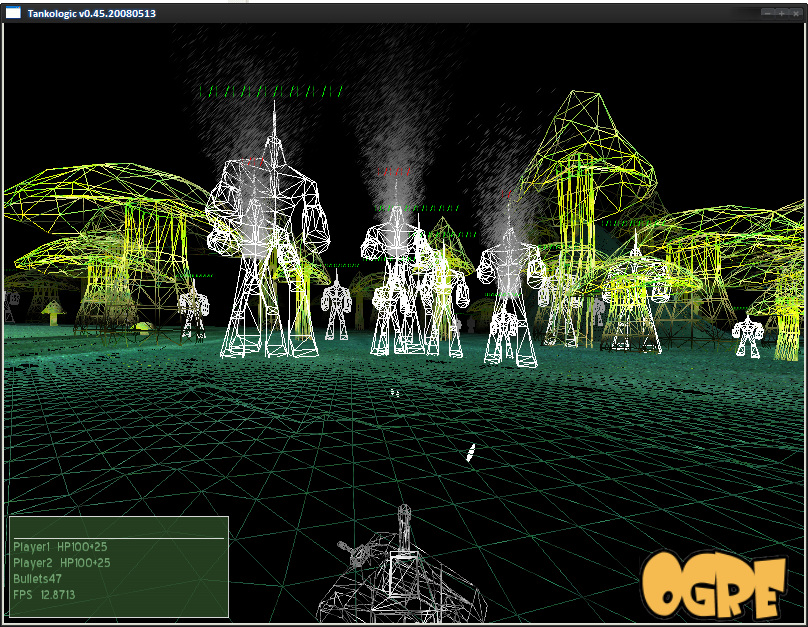The width and height of the screenshot is (808, 627).
Task: Minimize the Tankologic window
Action: 768,13
